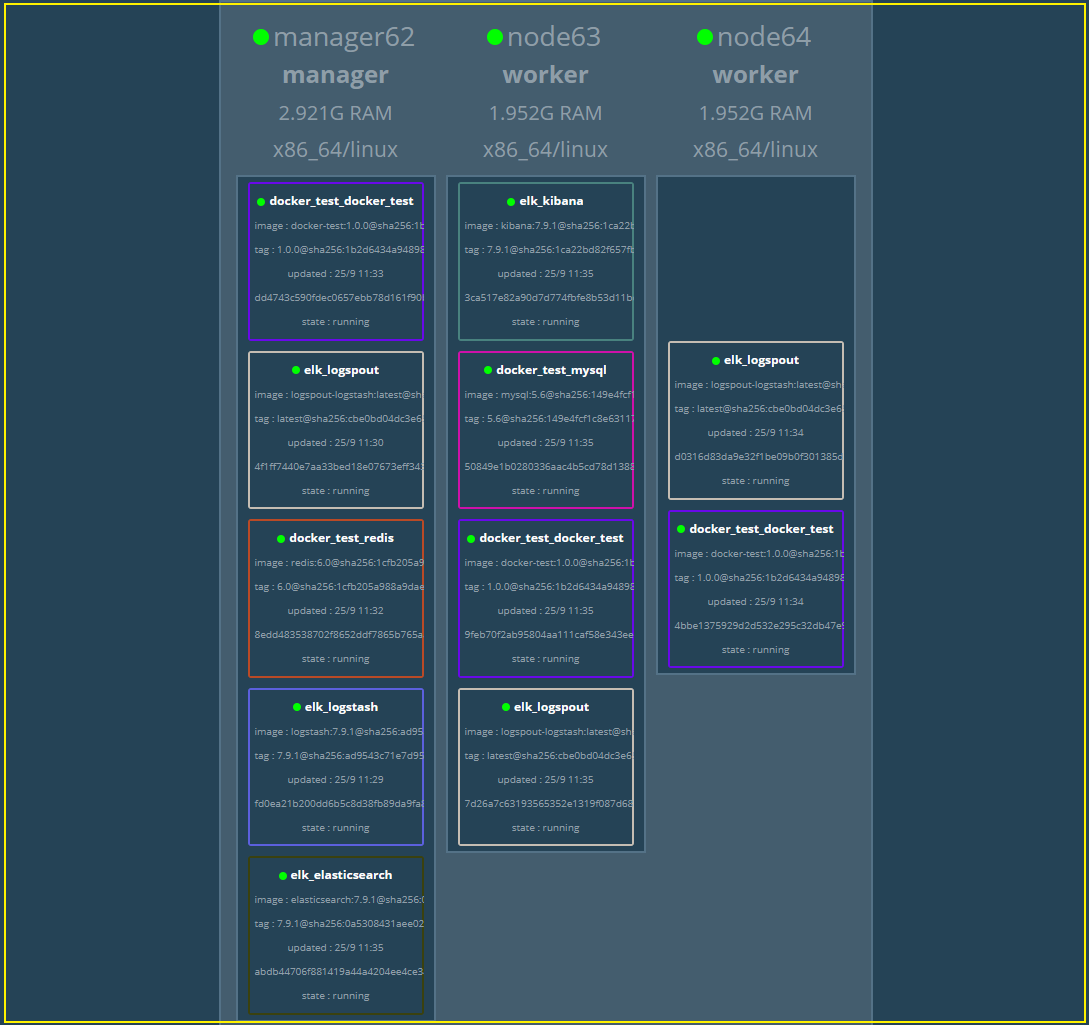
Task: Click the 2.921G RAM value
Action: click(335, 113)
